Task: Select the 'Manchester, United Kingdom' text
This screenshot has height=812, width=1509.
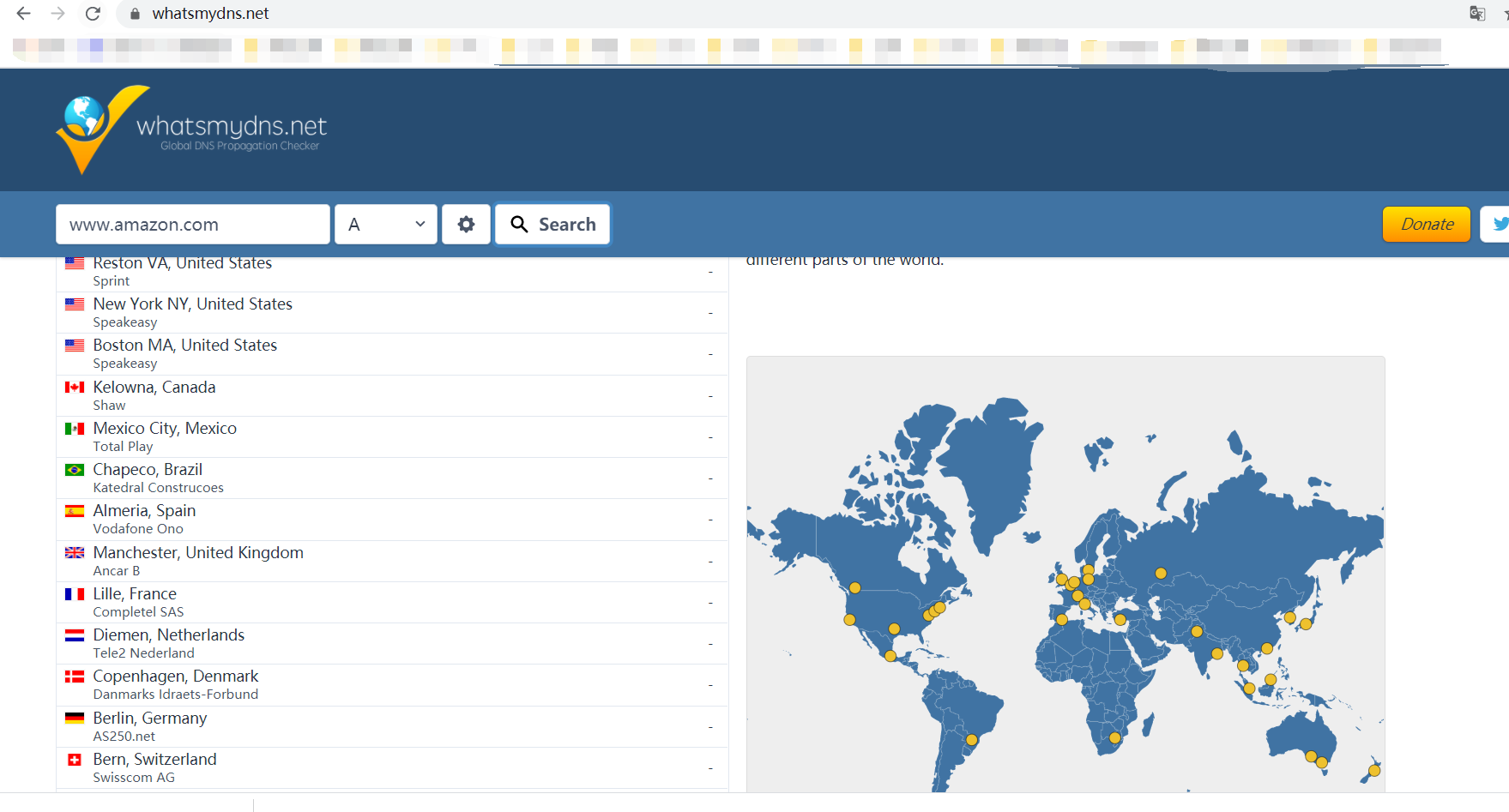Action: coord(198,552)
